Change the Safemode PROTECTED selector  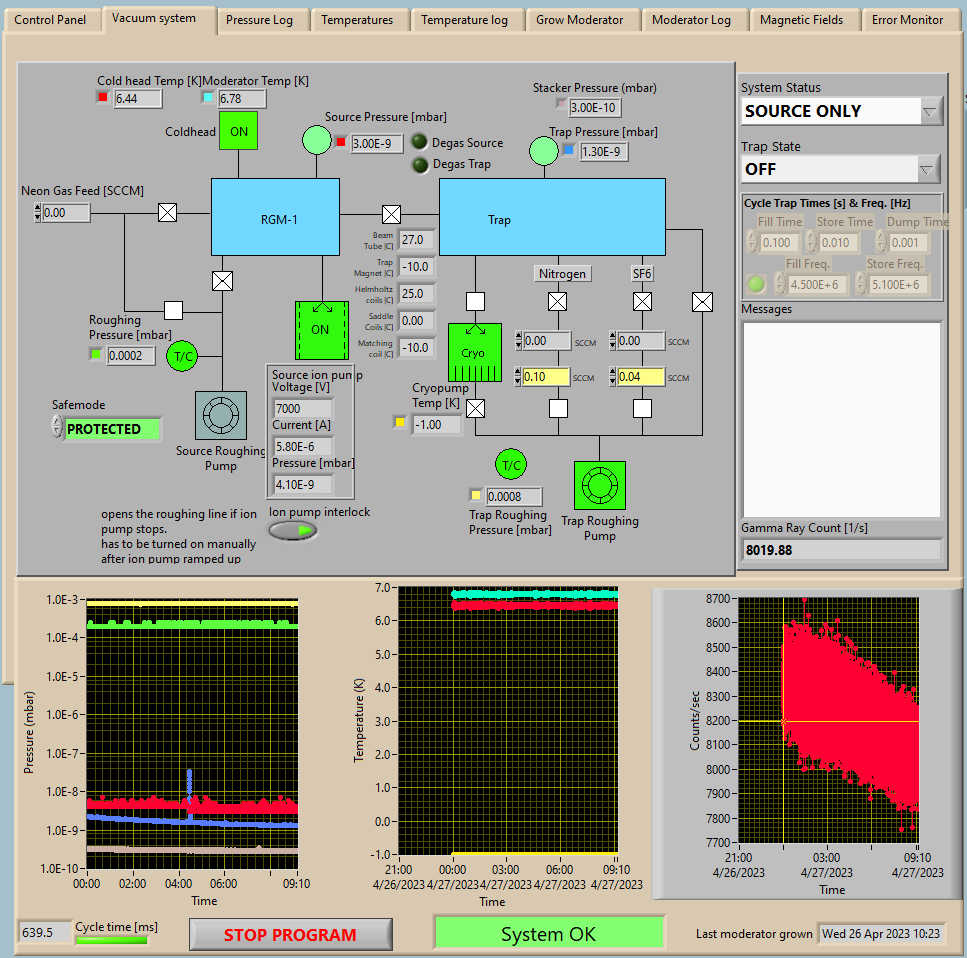56,428
